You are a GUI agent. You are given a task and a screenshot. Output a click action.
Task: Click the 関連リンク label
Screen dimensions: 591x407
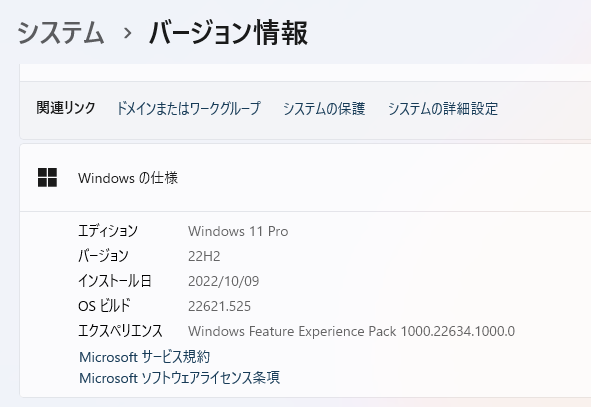point(66,108)
